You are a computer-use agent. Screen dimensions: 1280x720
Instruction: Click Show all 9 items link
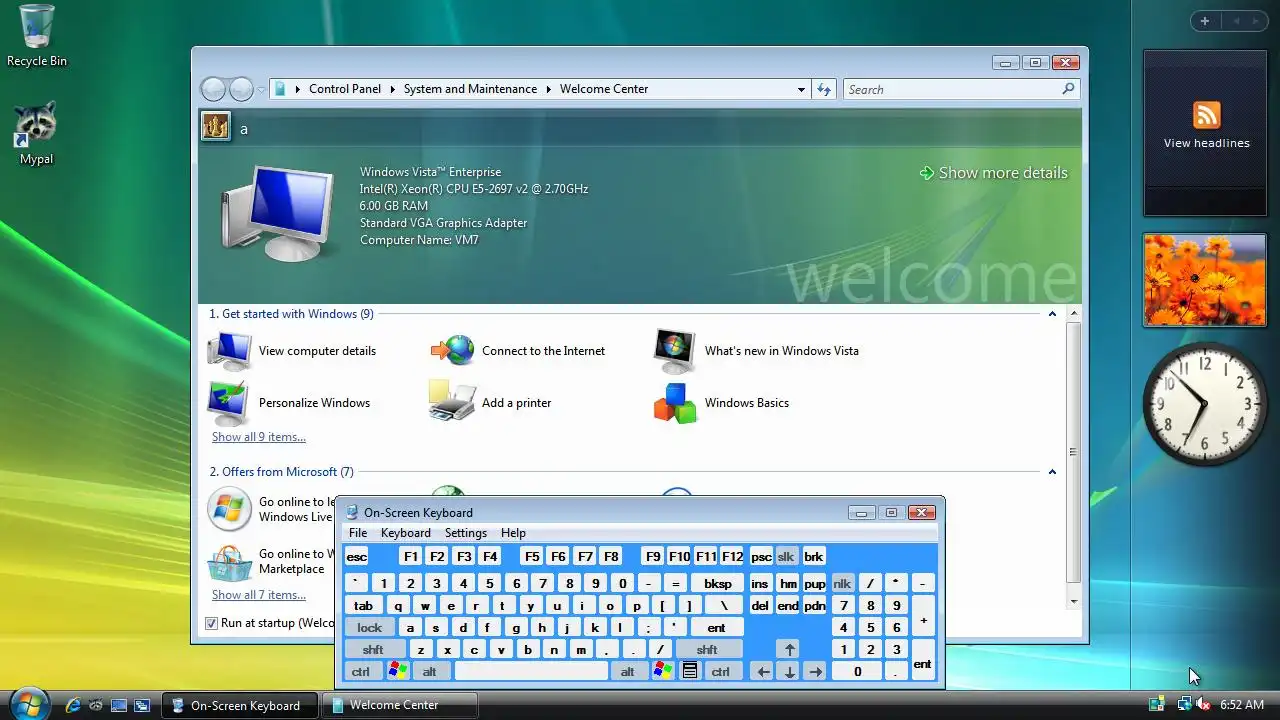pyautogui.click(x=259, y=437)
